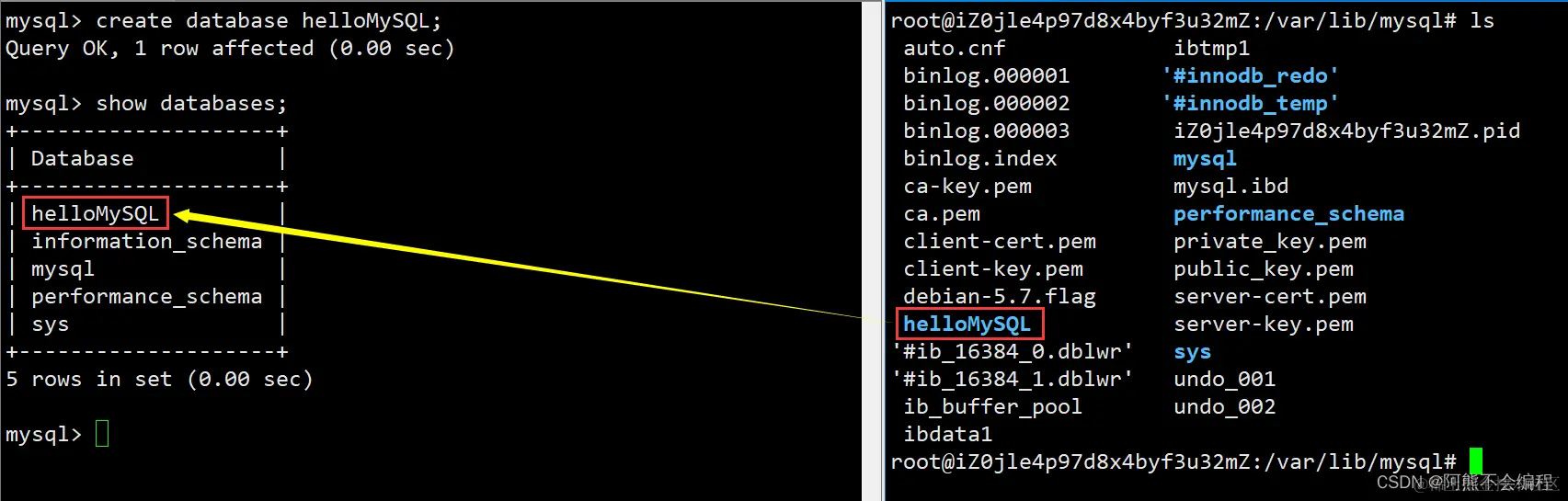Image resolution: width=1568 pixels, height=501 pixels.
Task: Click the ib_buffer_pool file name
Action: pos(992,407)
